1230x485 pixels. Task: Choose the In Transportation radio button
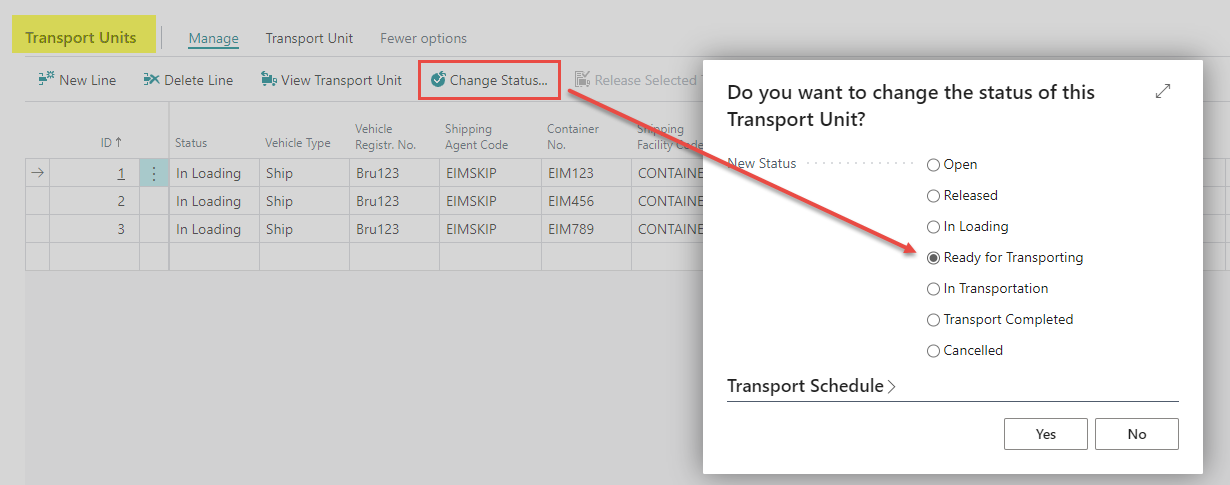pyautogui.click(x=934, y=289)
